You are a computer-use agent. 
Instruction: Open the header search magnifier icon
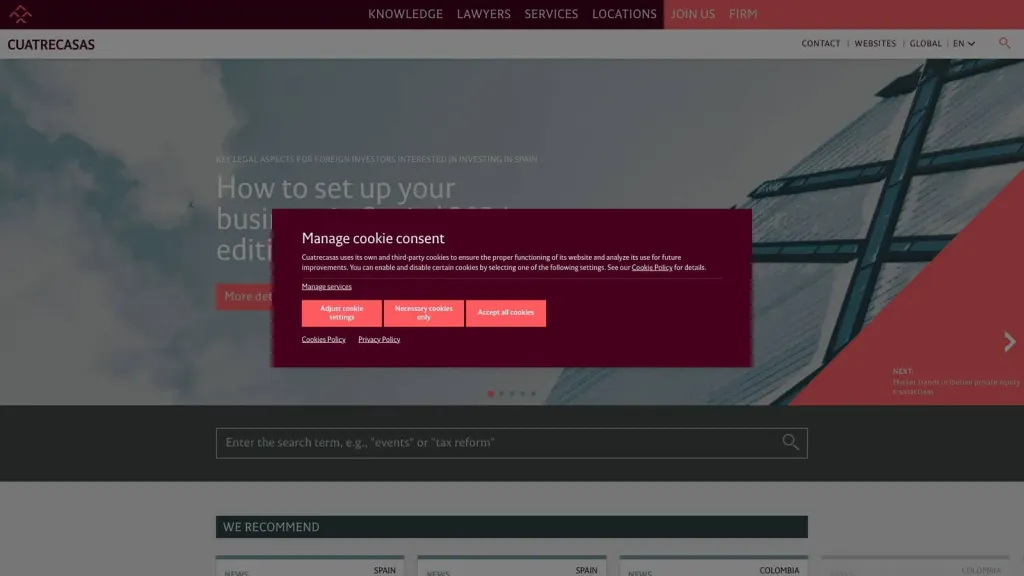pyautogui.click(x=1004, y=43)
